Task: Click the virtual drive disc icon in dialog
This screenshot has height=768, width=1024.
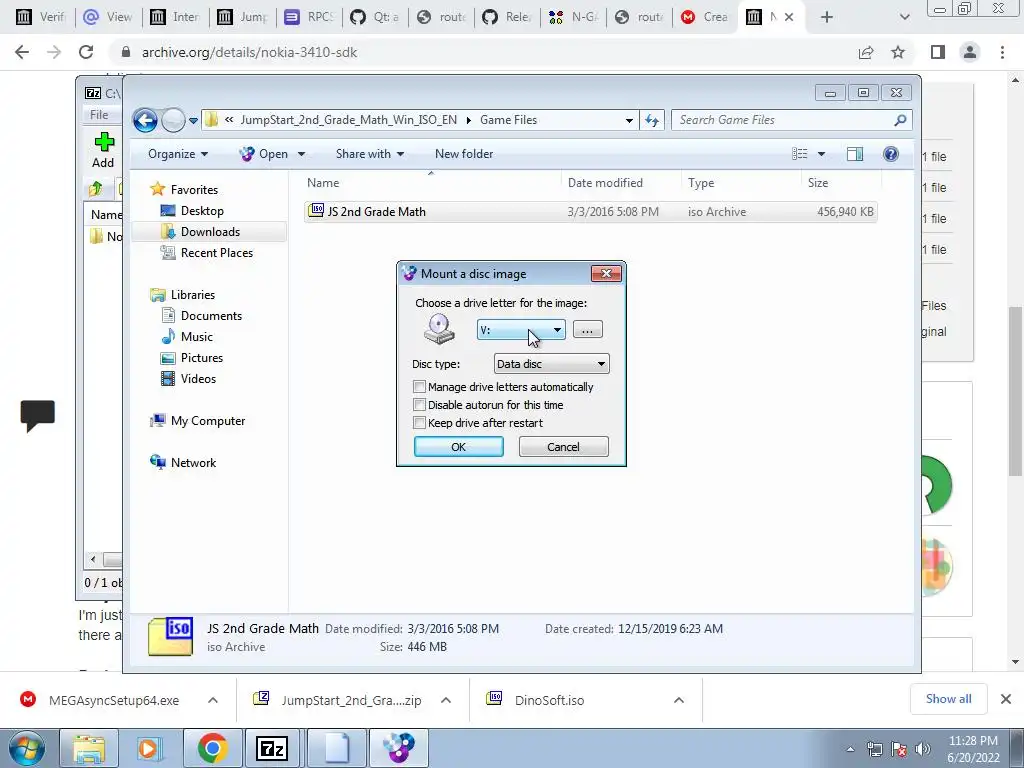Action: pos(440,328)
